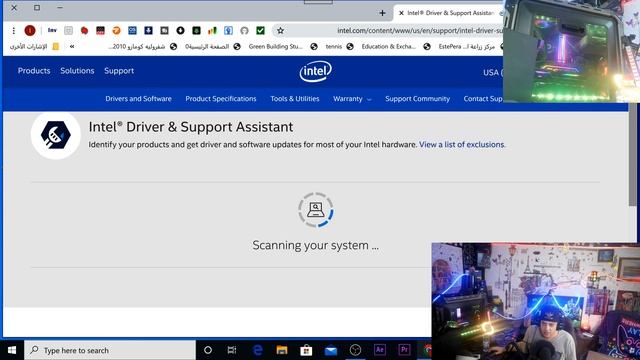Screen dimensions: 640x360
Task: Click the white-arrow-on-navy download extension icon
Action: [x=149, y=30]
